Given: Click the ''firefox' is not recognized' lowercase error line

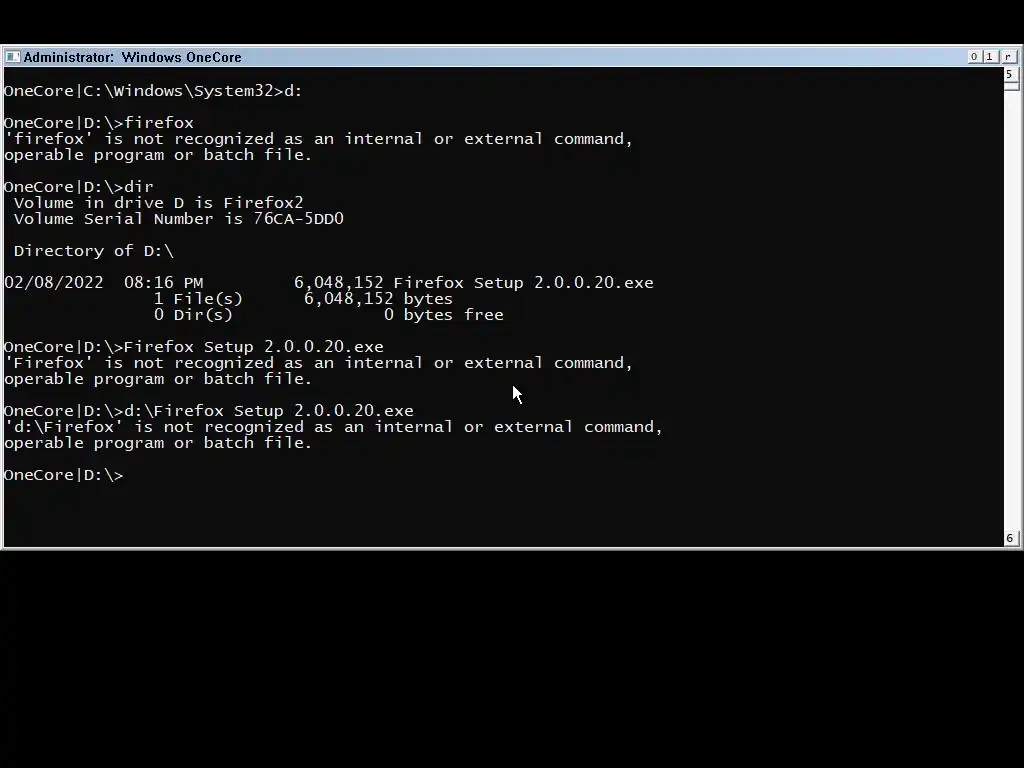Looking at the screenshot, I should click(318, 139).
